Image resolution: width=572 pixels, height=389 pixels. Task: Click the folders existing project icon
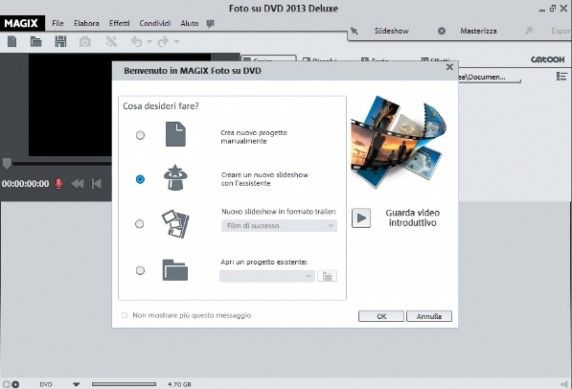coord(175,270)
